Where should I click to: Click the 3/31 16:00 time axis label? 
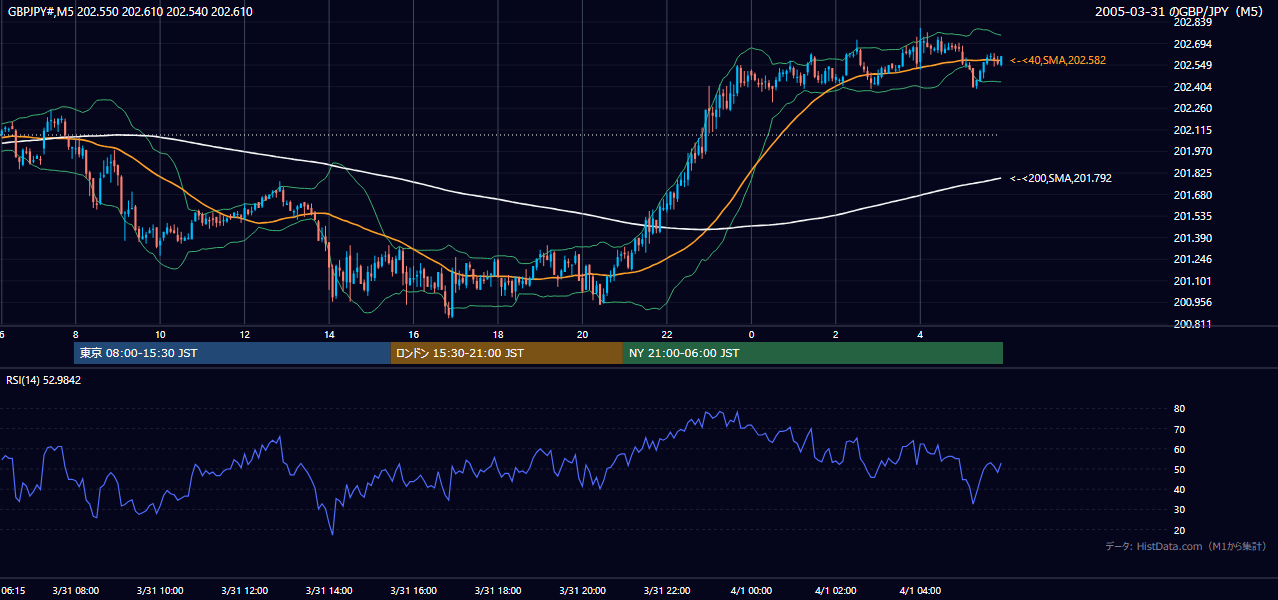coord(414,591)
